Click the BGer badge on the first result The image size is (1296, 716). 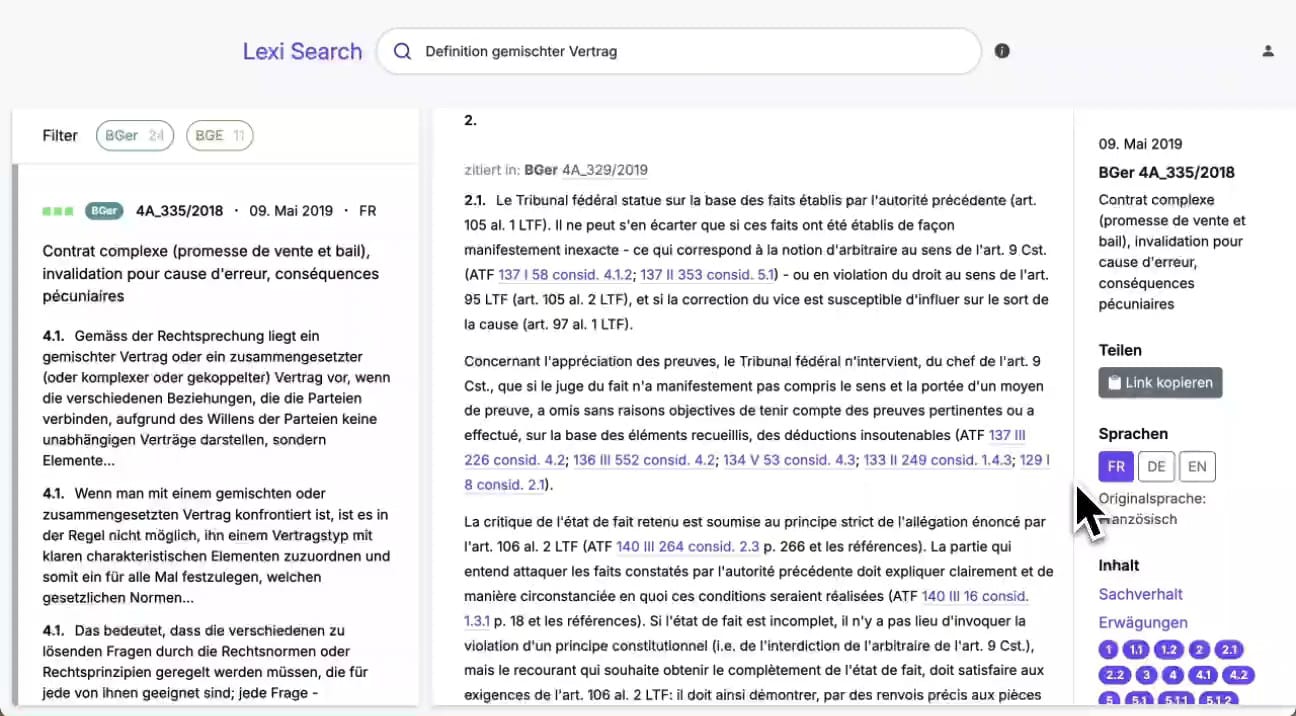tap(104, 211)
